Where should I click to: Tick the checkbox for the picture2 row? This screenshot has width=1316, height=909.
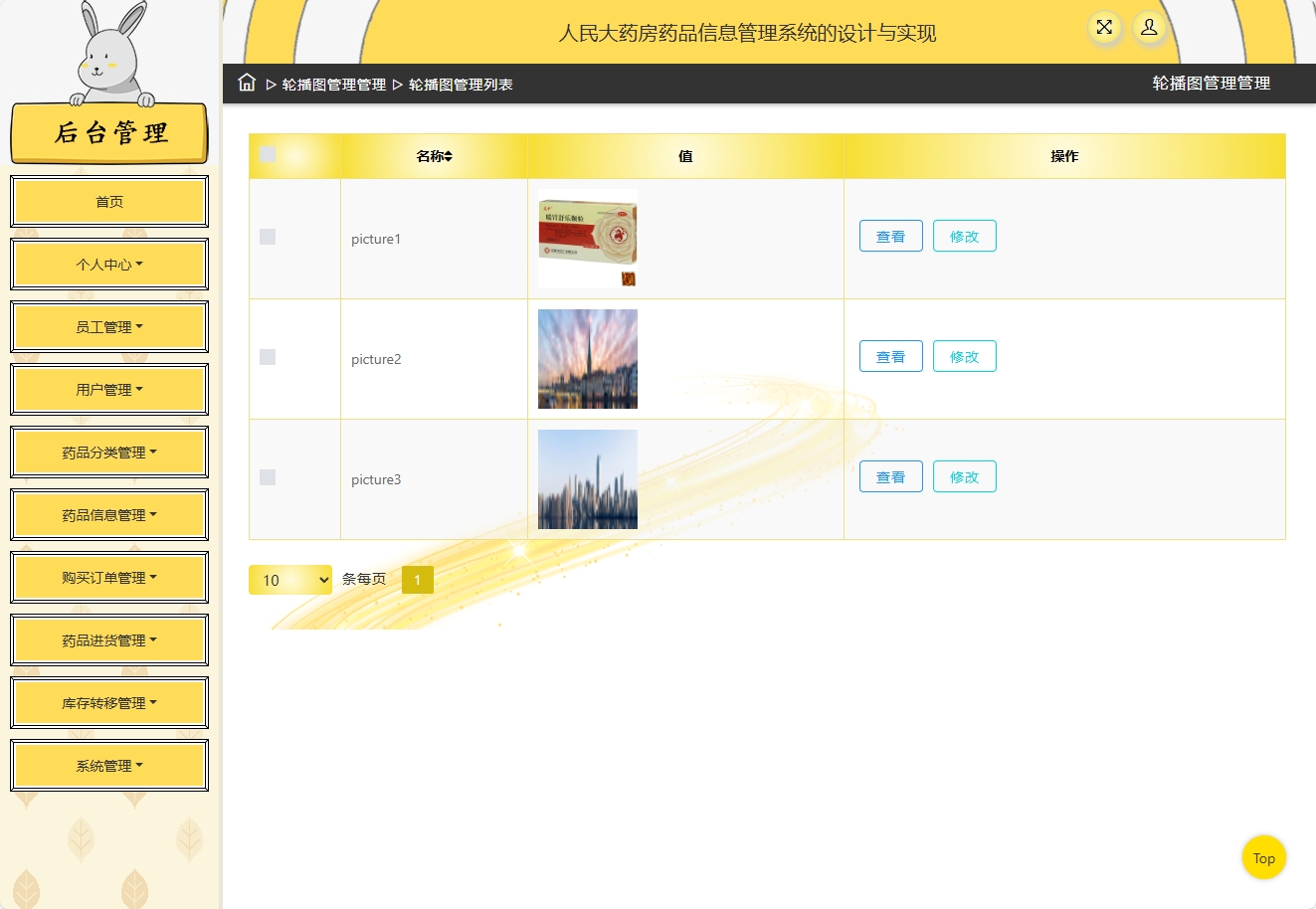(x=268, y=357)
